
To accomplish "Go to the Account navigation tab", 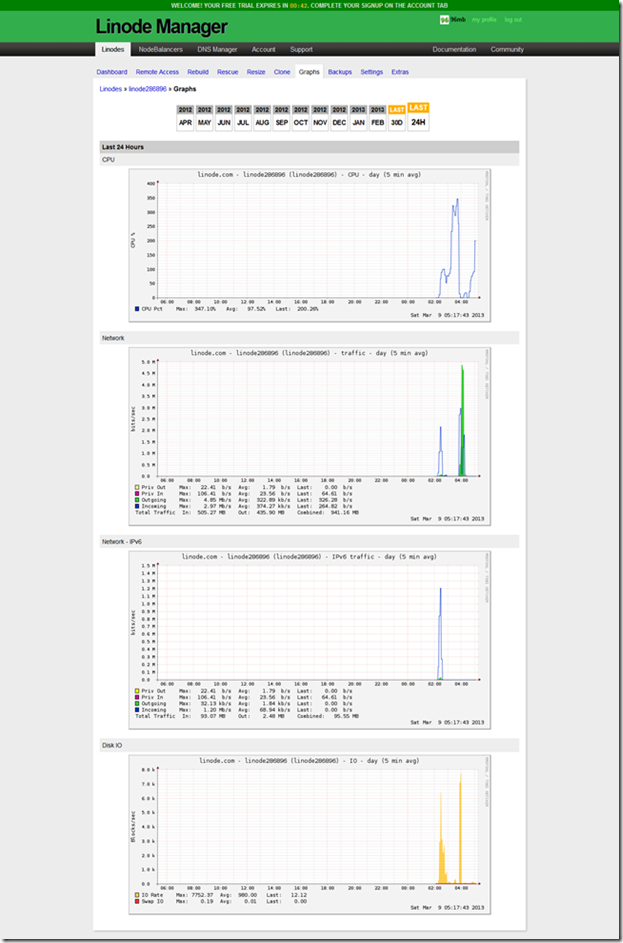I will click(263, 49).
